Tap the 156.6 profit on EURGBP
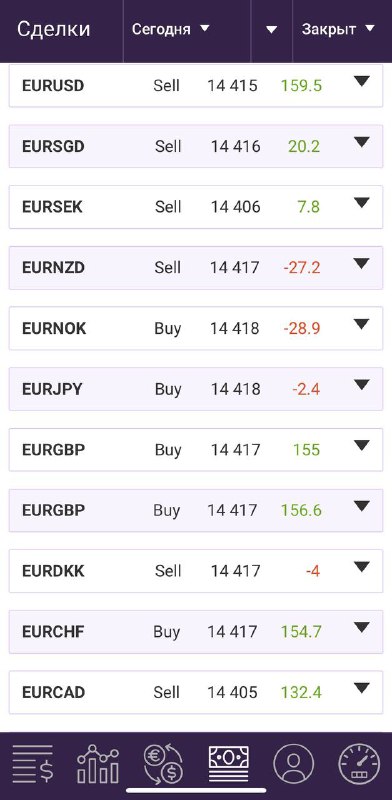Viewport: 392px width, 800px height. [301, 510]
